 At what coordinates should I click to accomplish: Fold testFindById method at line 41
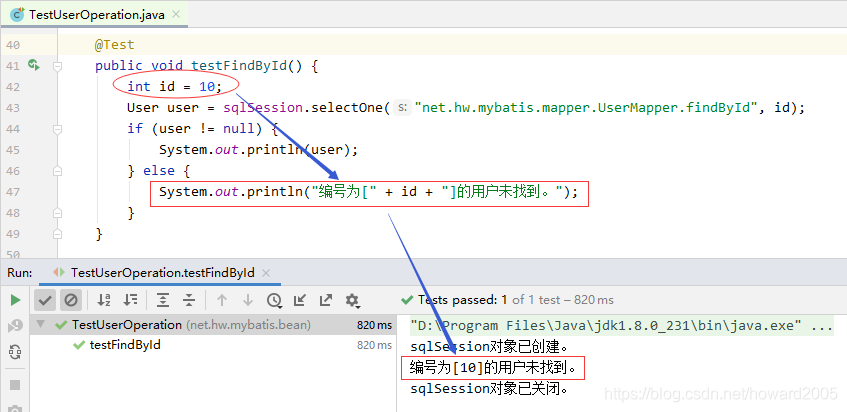pyautogui.click(x=57, y=66)
